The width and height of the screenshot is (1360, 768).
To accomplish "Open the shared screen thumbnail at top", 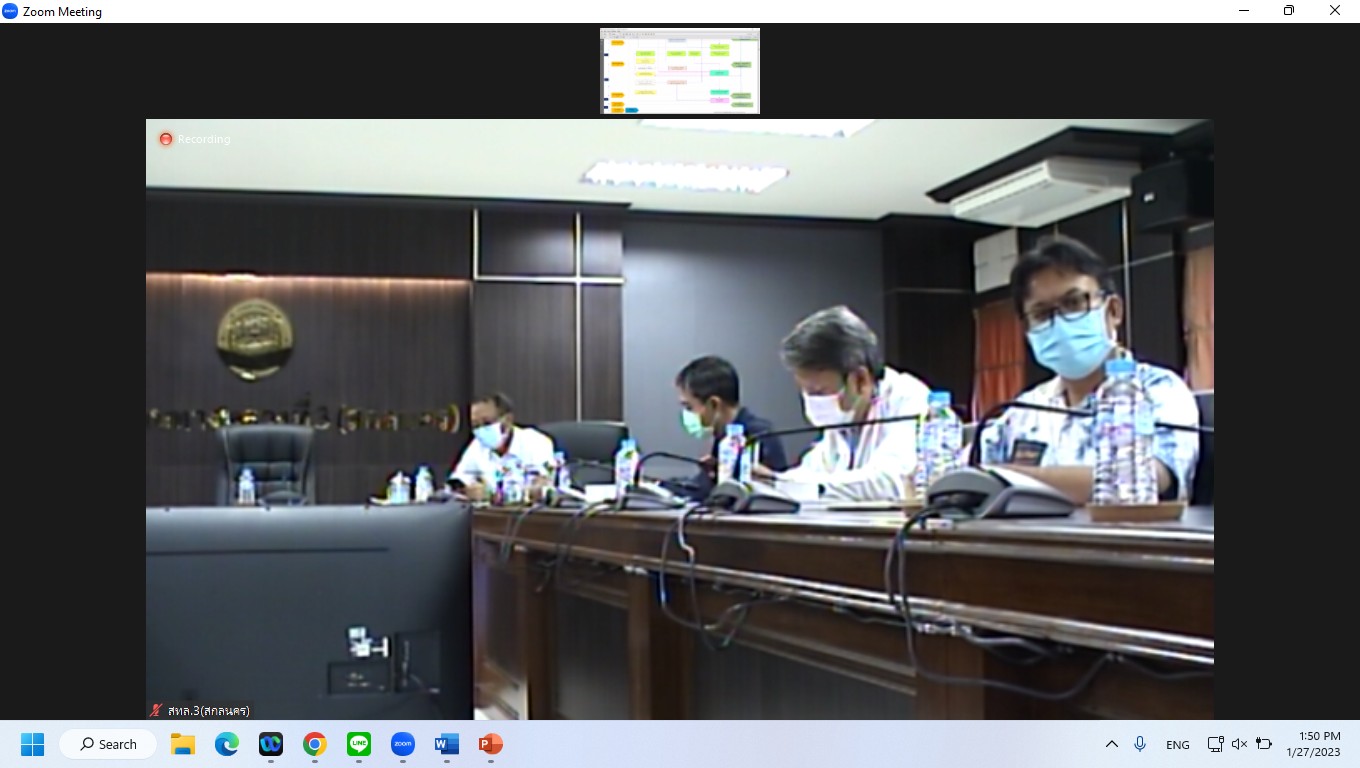I will click(x=680, y=71).
